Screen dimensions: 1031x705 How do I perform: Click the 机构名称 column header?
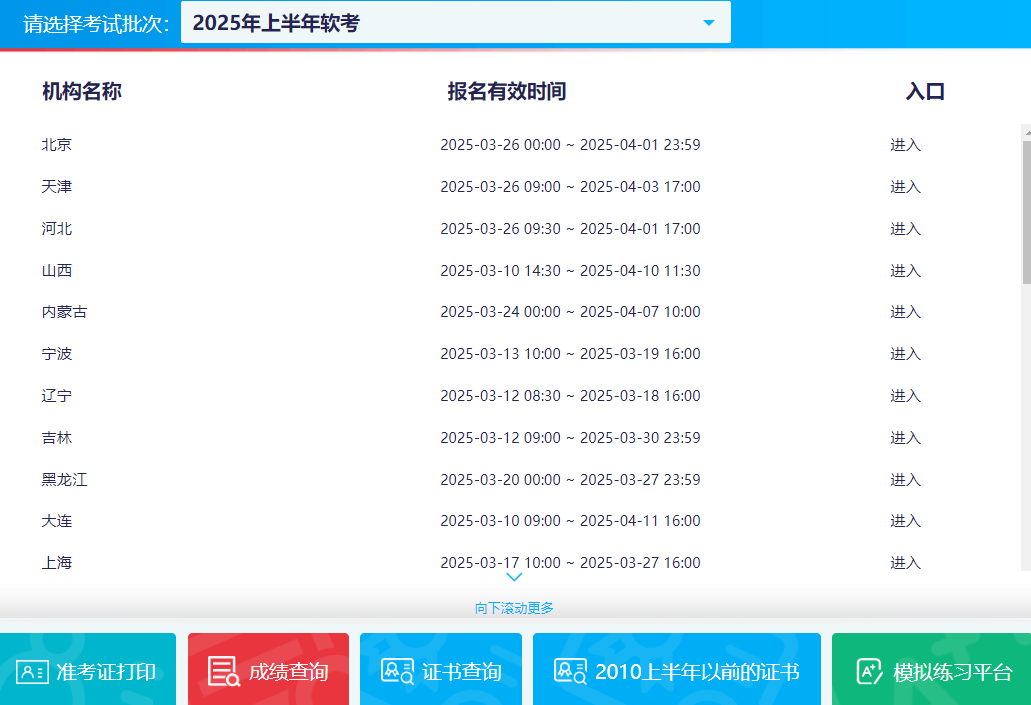coord(82,91)
